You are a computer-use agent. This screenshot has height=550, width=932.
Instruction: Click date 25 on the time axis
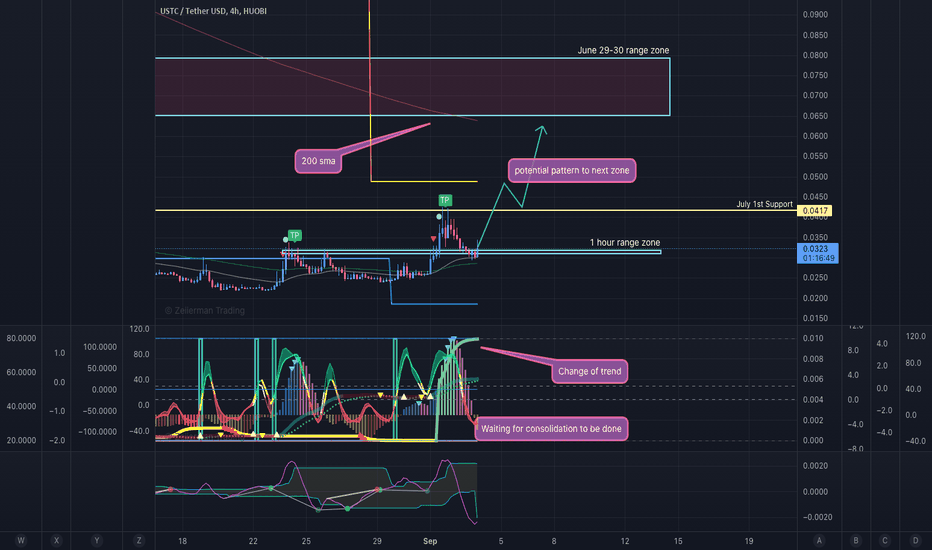tap(306, 541)
